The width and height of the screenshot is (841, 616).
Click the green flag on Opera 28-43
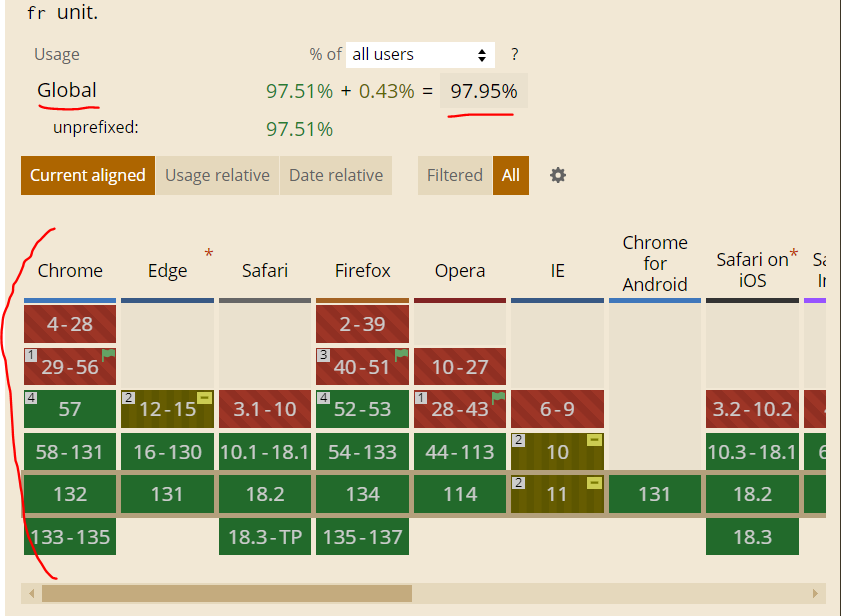pos(498,397)
